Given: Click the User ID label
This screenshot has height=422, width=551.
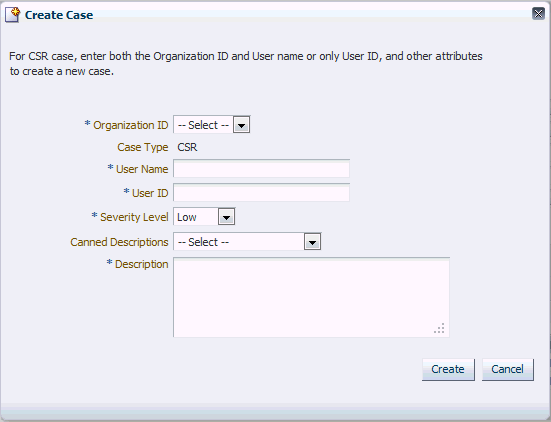Looking at the screenshot, I should tap(150, 193).
